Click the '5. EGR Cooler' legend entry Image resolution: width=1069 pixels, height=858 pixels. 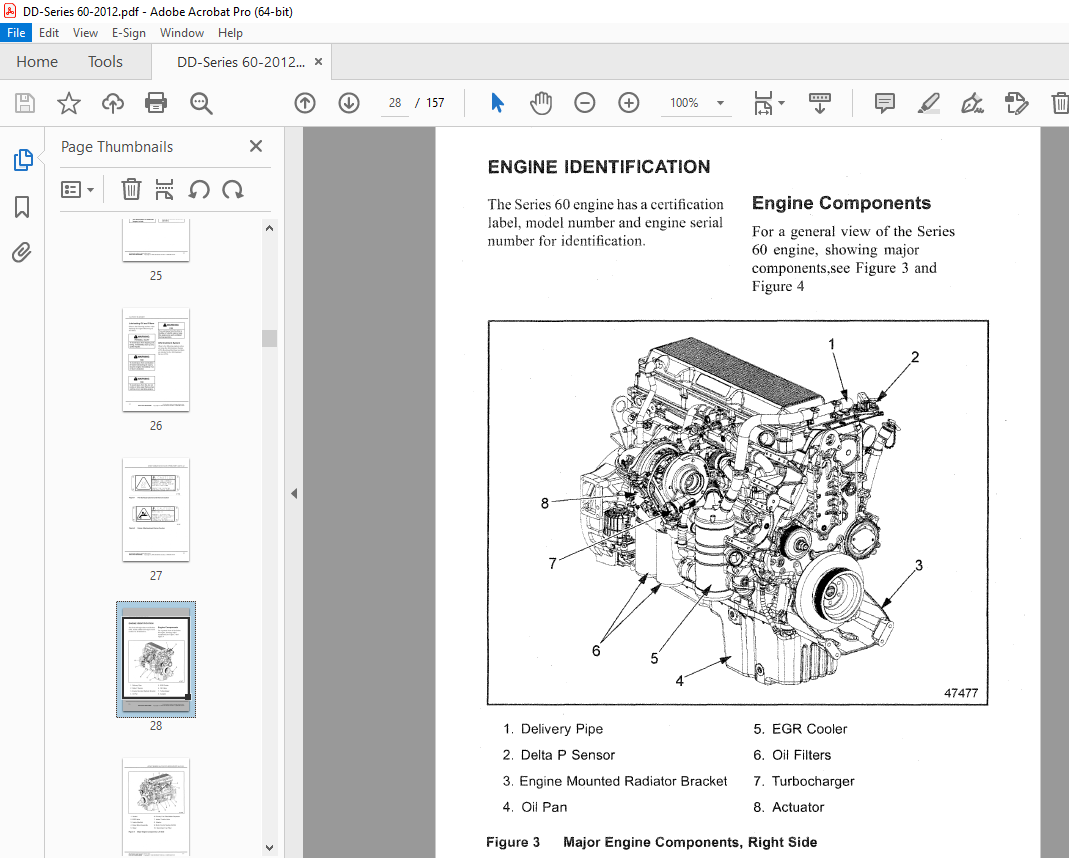(x=800, y=729)
